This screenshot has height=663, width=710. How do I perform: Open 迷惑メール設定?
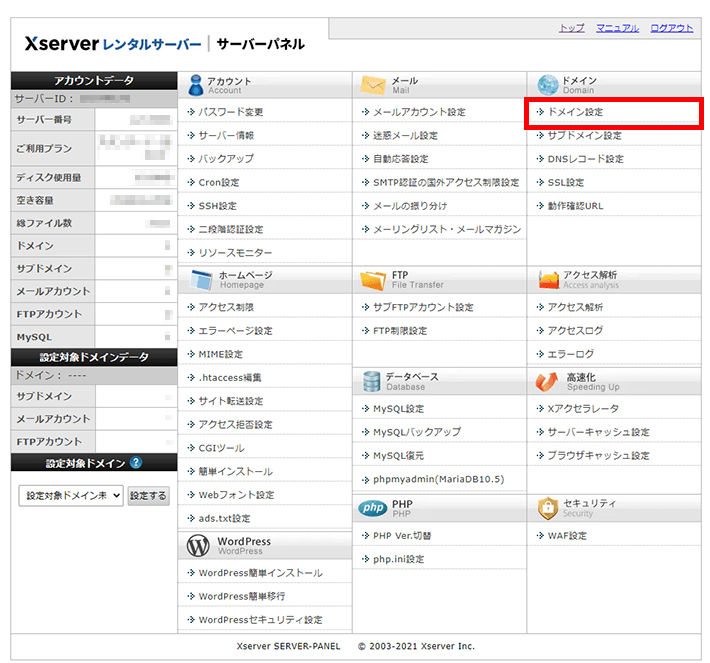coord(405,135)
